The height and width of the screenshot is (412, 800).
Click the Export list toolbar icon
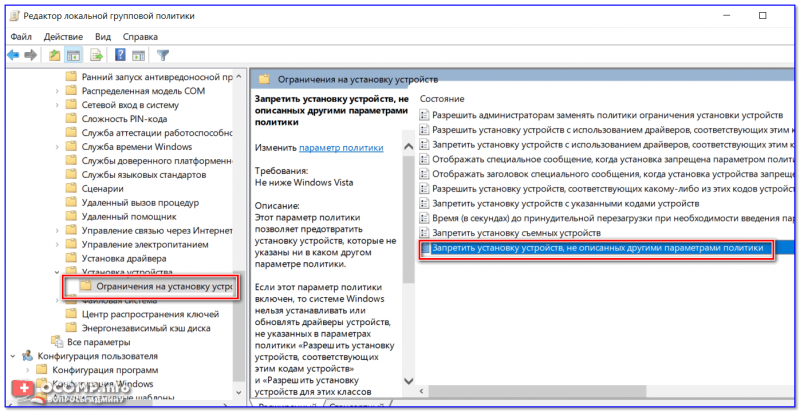click(x=96, y=55)
